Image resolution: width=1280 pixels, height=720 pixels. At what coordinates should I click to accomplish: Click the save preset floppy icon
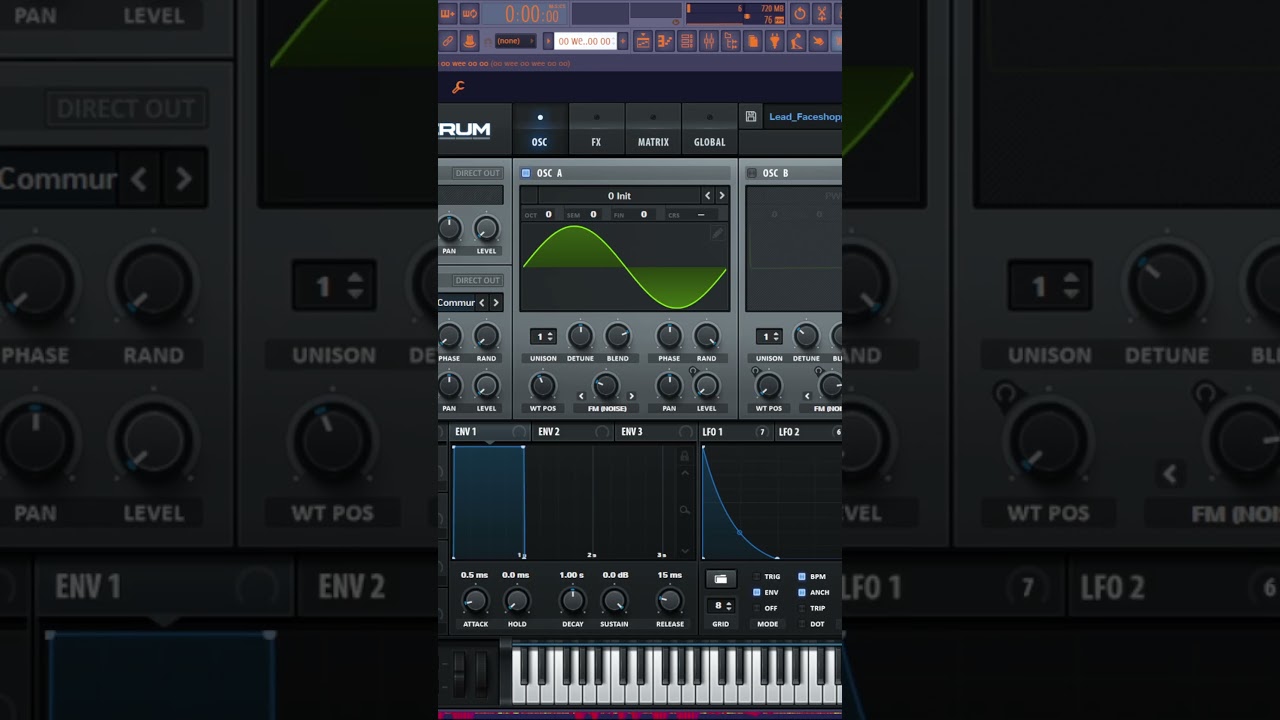751,117
